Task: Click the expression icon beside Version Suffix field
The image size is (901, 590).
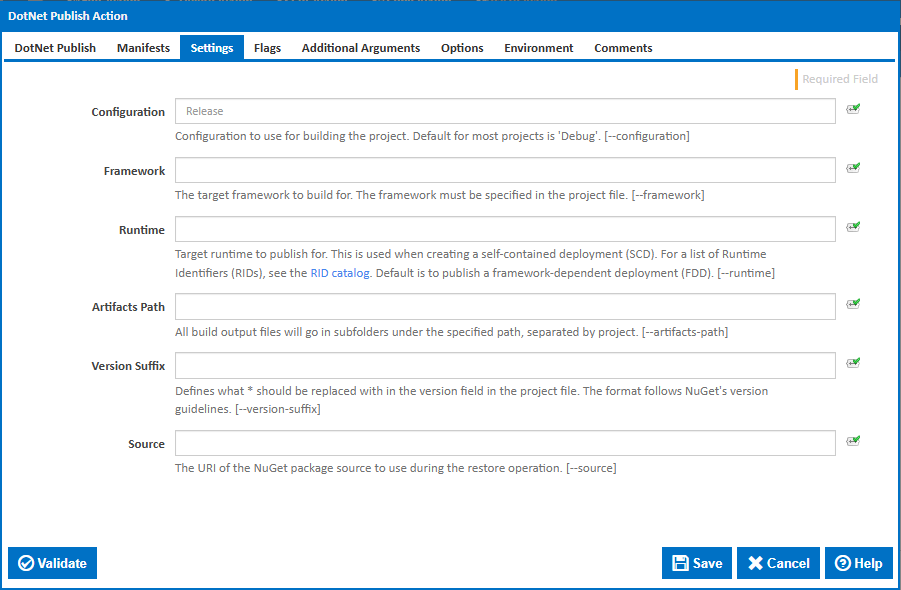Action: [x=852, y=364]
